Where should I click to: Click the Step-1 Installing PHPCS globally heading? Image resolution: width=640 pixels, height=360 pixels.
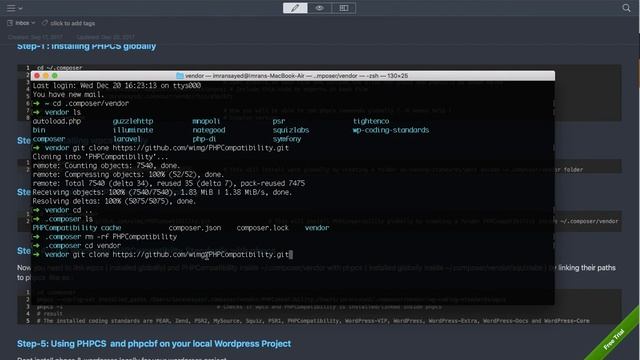pos(87,46)
